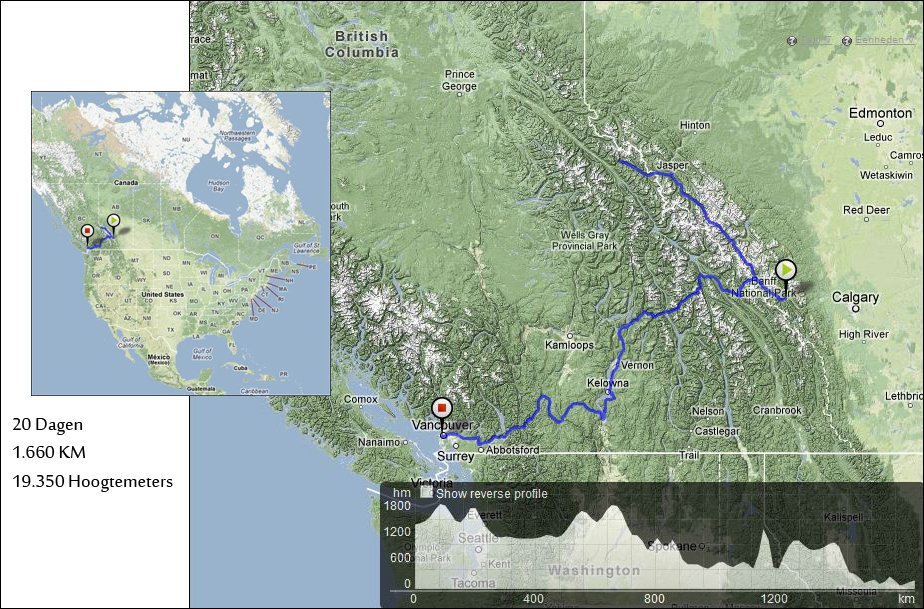Screen dimensions: 924x609
Task: Select the green start pin on the inset overview map
Action: coord(114,221)
